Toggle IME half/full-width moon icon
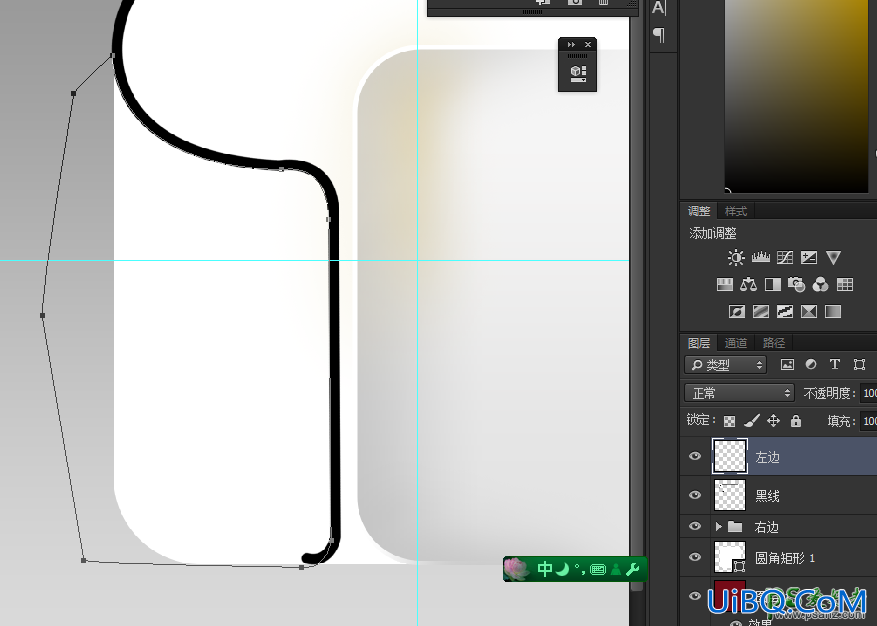This screenshot has height=626, width=877. click(563, 569)
